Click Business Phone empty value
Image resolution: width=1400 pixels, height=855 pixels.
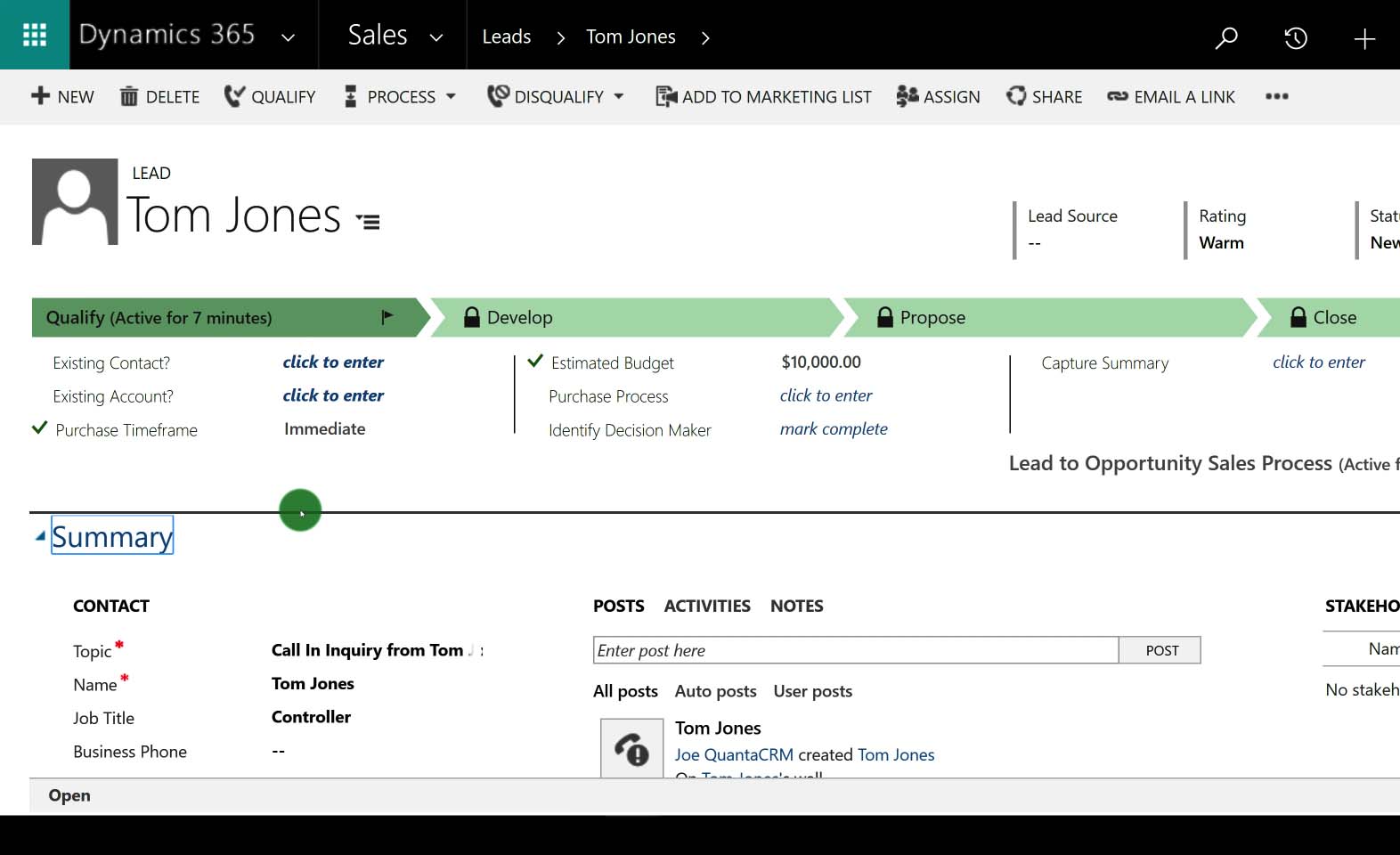(x=279, y=752)
